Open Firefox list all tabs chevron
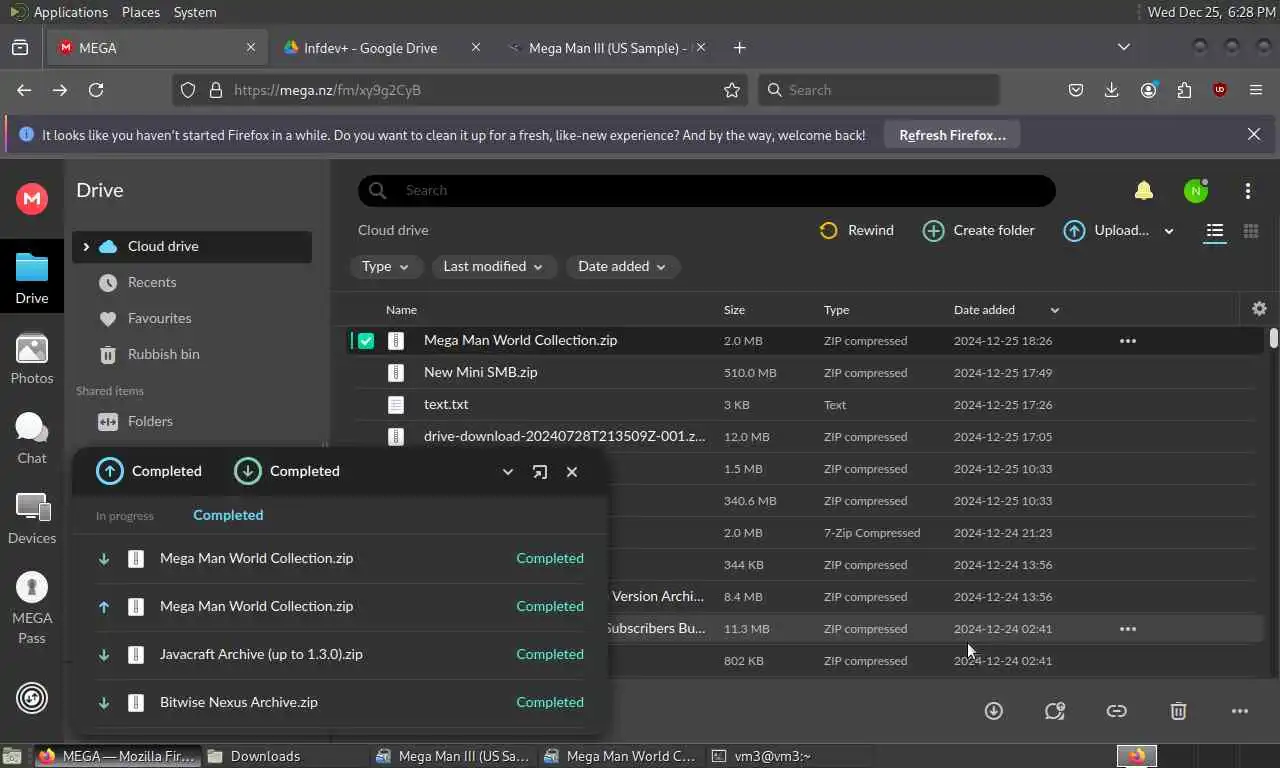Image resolution: width=1280 pixels, height=768 pixels. (1124, 47)
